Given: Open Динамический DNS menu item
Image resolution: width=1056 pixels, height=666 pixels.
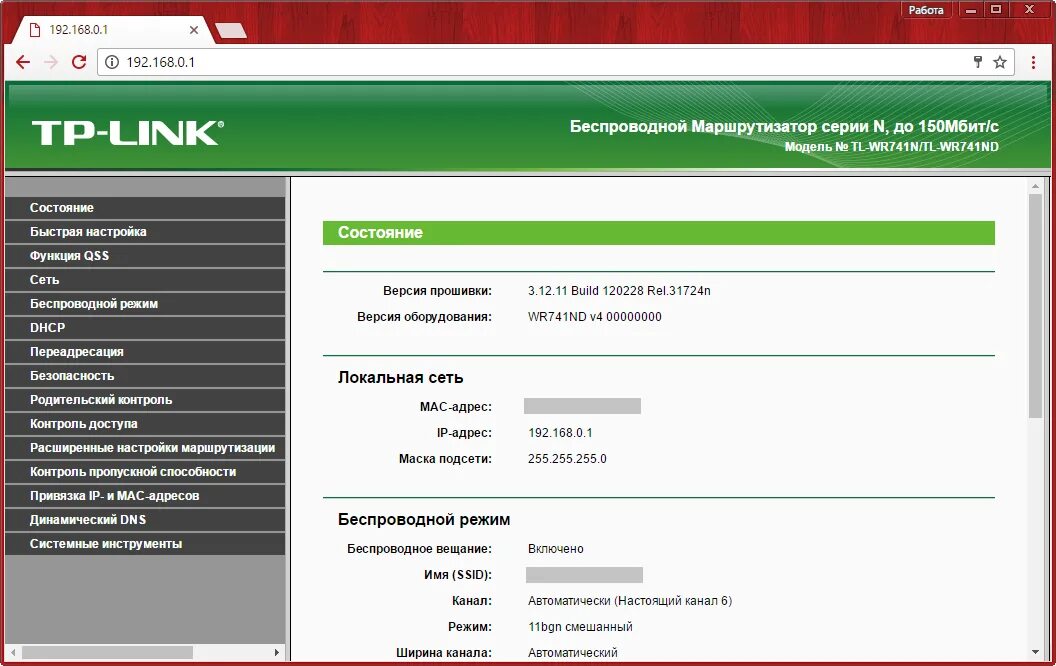Looking at the screenshot, I should pyautogui.click(x=145, y=520).
